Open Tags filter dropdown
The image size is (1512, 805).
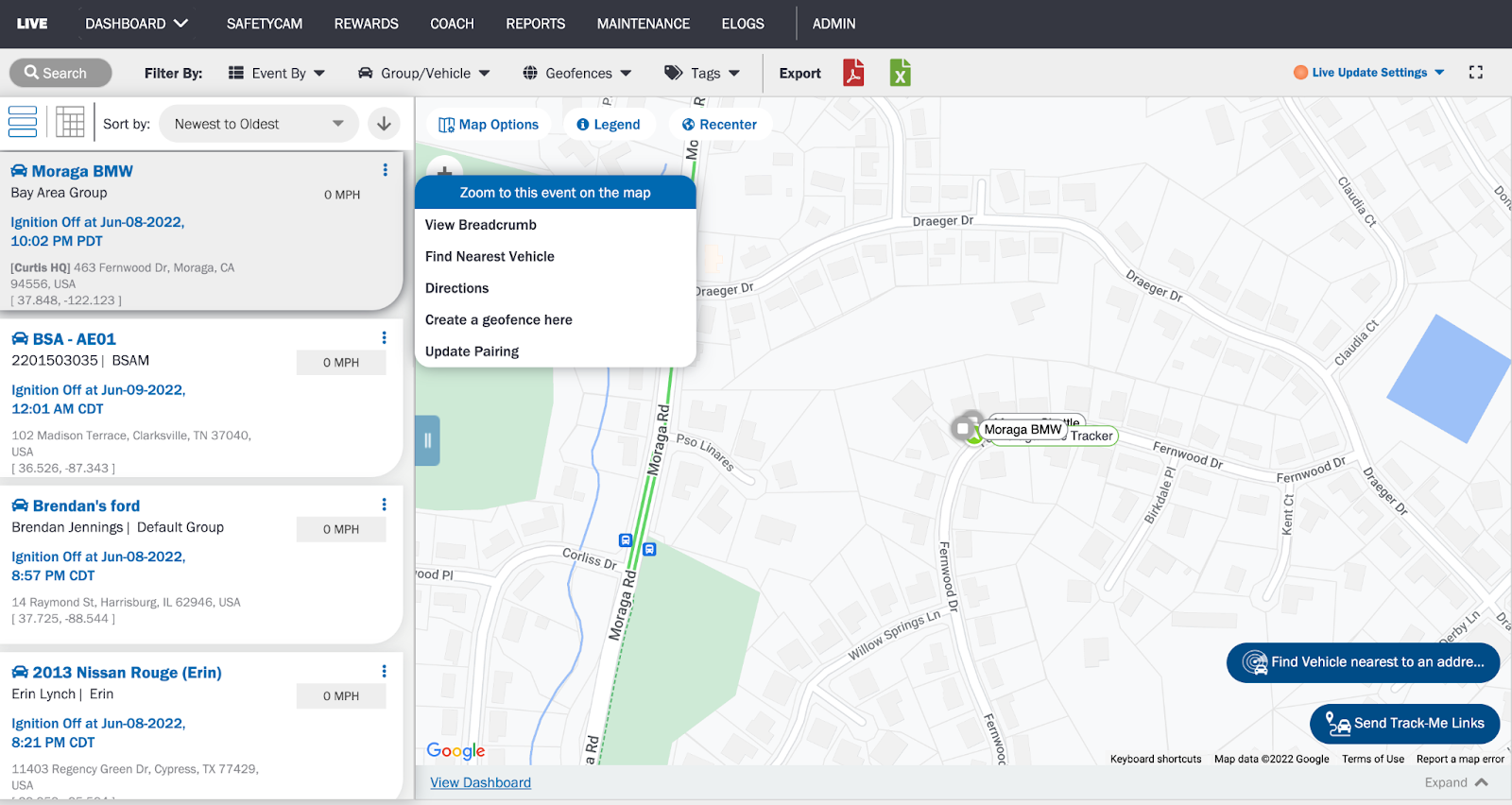point(702,73)
